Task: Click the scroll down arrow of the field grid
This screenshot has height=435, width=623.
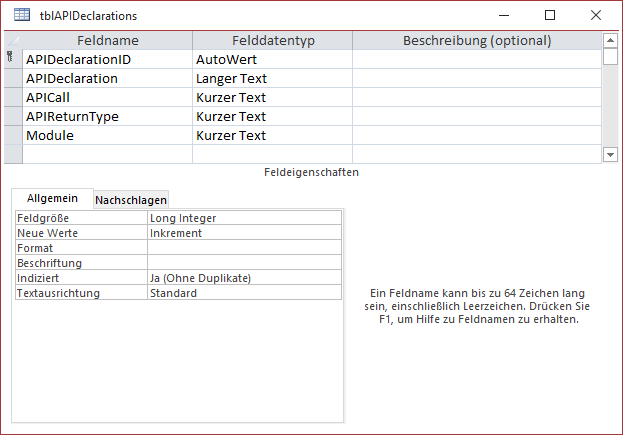Action: click(610, 154)
